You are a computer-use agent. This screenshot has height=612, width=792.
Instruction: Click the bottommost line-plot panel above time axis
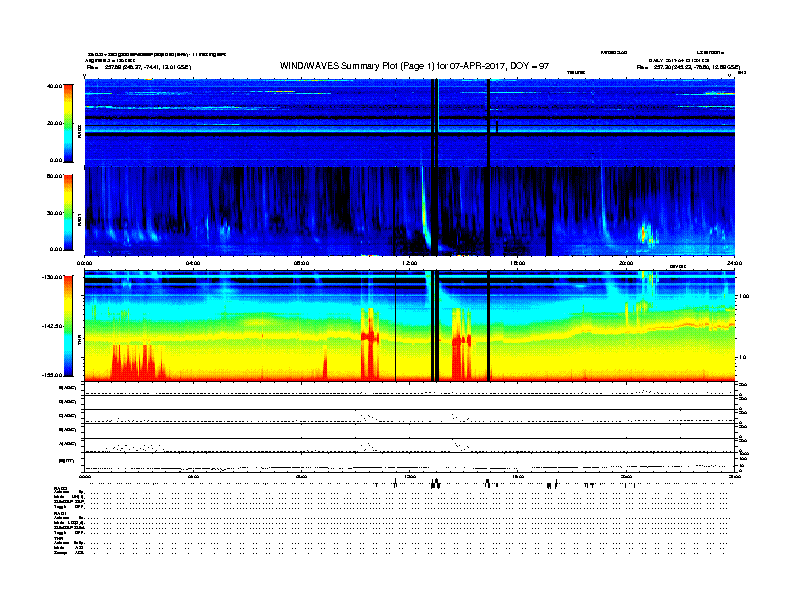point(410,462)
